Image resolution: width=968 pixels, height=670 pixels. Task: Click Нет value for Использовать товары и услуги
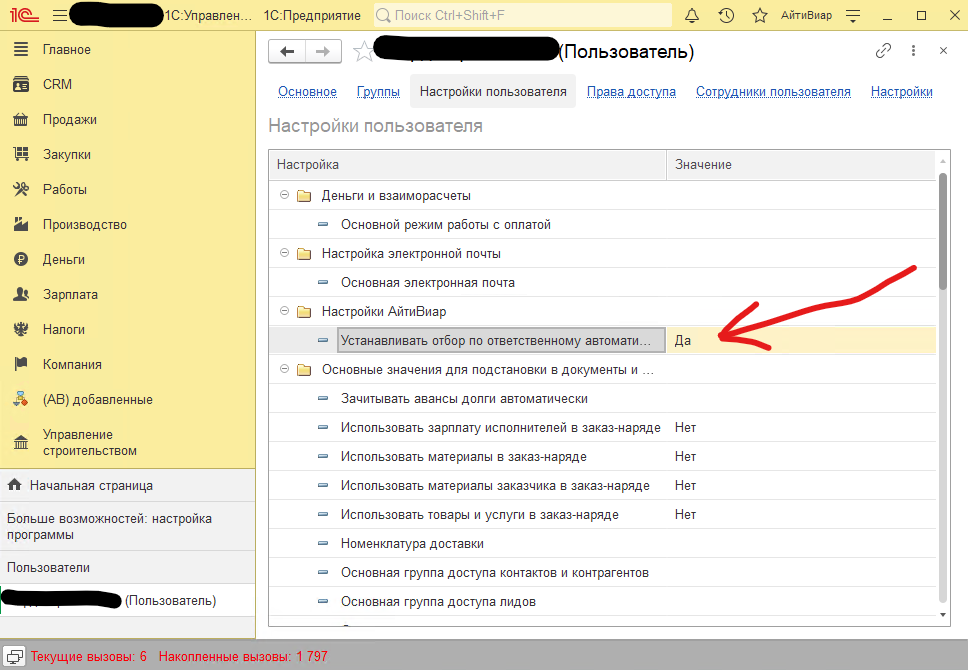tap(685, 514)
